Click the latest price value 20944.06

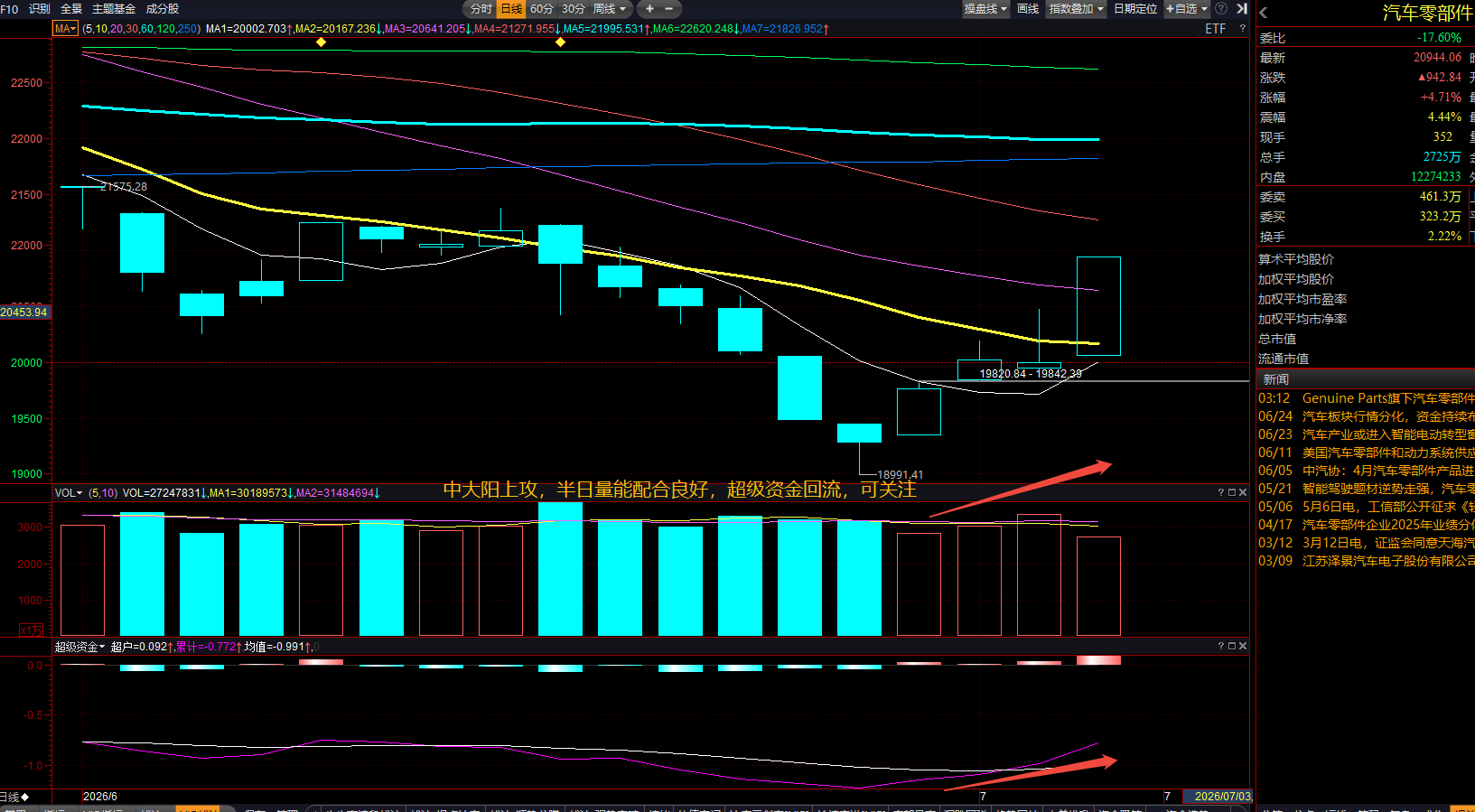point(1437,57)
